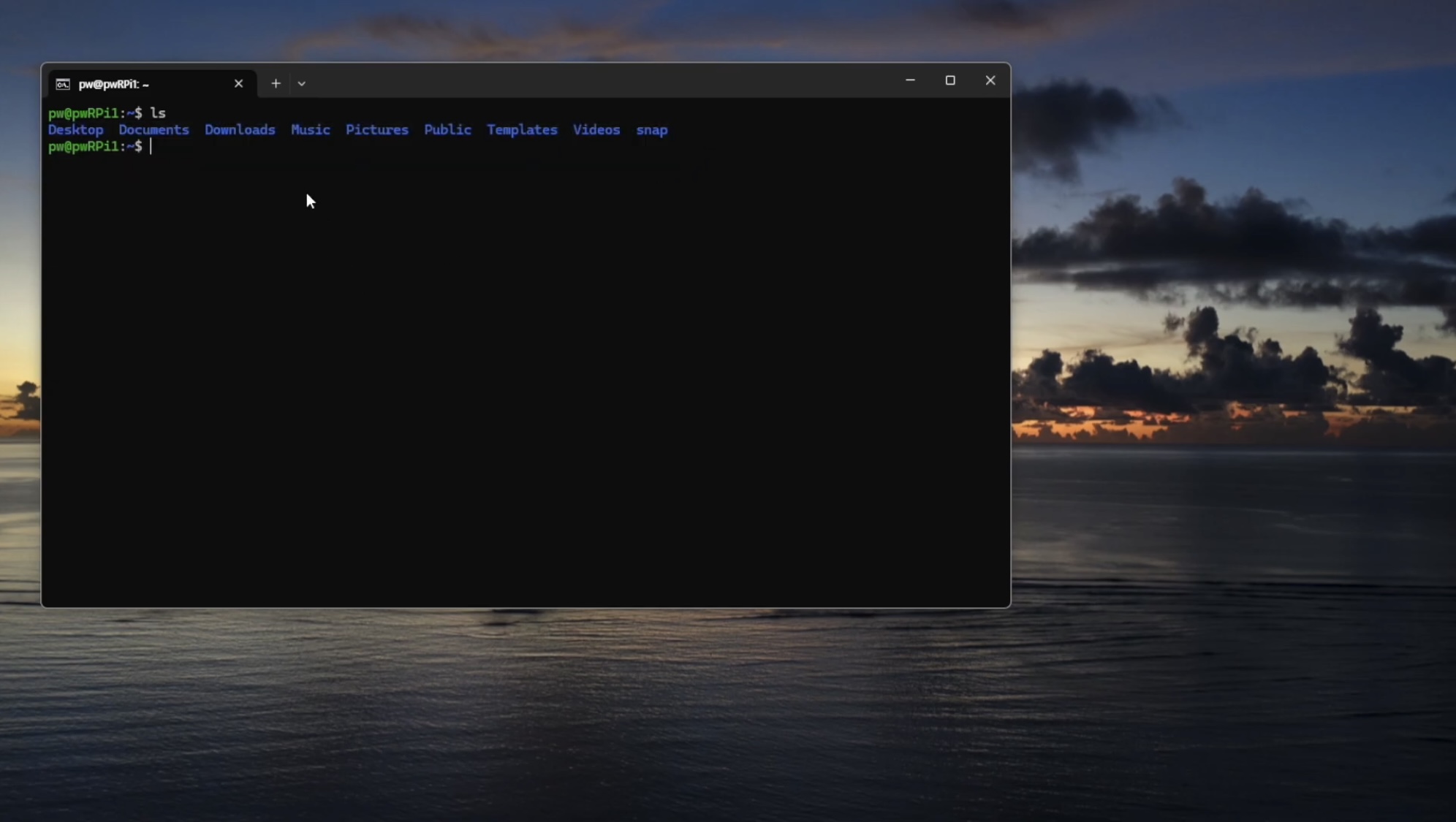Click the Music directory name

pyautogui.click(x=310, y=130)
